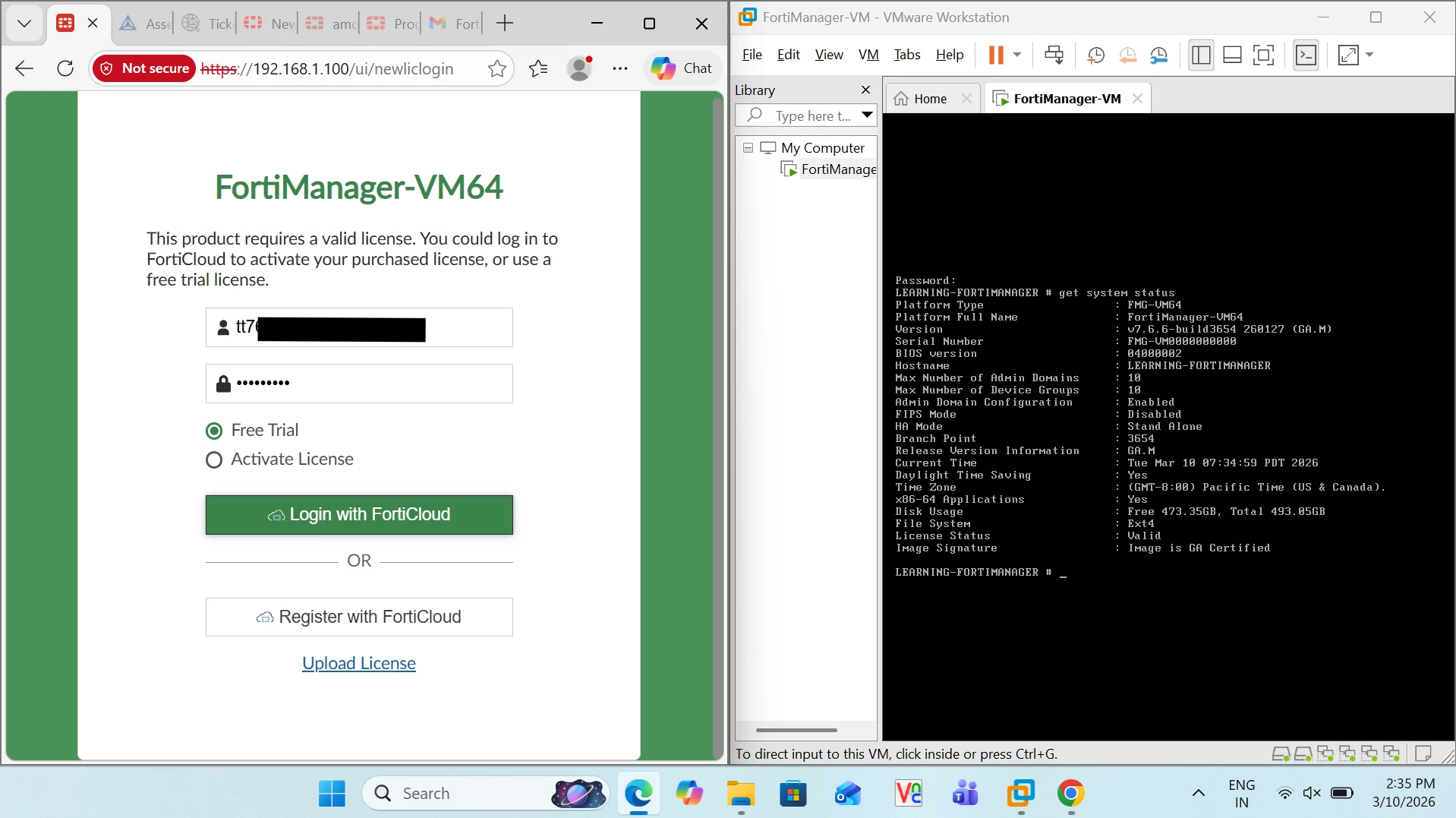Open Edge settings and more menu
Viewport: 1456px width, 818px height.
(x=620, y=68)
